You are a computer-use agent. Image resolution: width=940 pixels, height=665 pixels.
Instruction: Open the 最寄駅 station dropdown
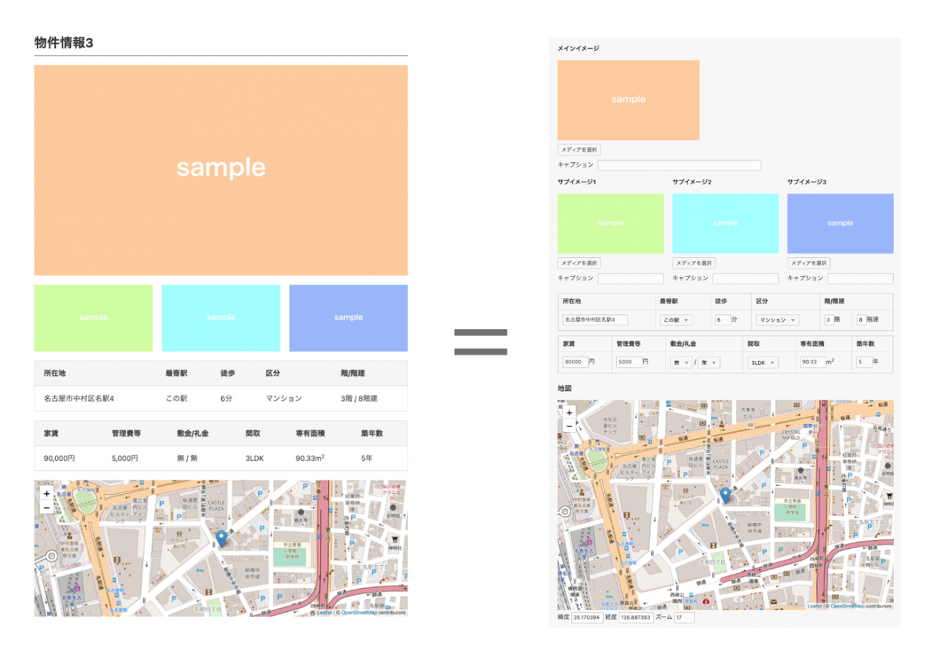pyautogui.click(x=676, y=320)
